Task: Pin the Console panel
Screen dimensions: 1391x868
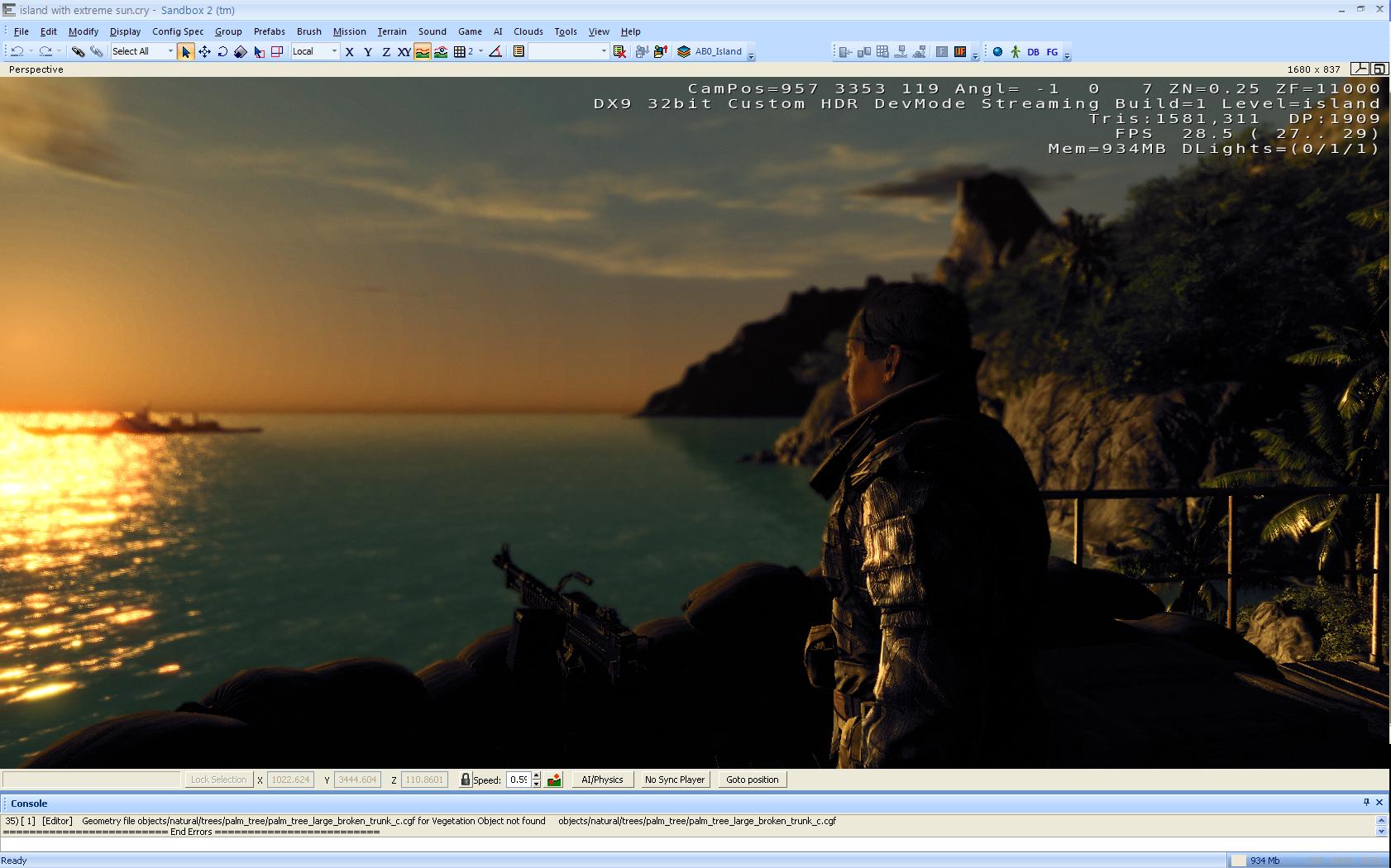Action: pos(1366,803)
